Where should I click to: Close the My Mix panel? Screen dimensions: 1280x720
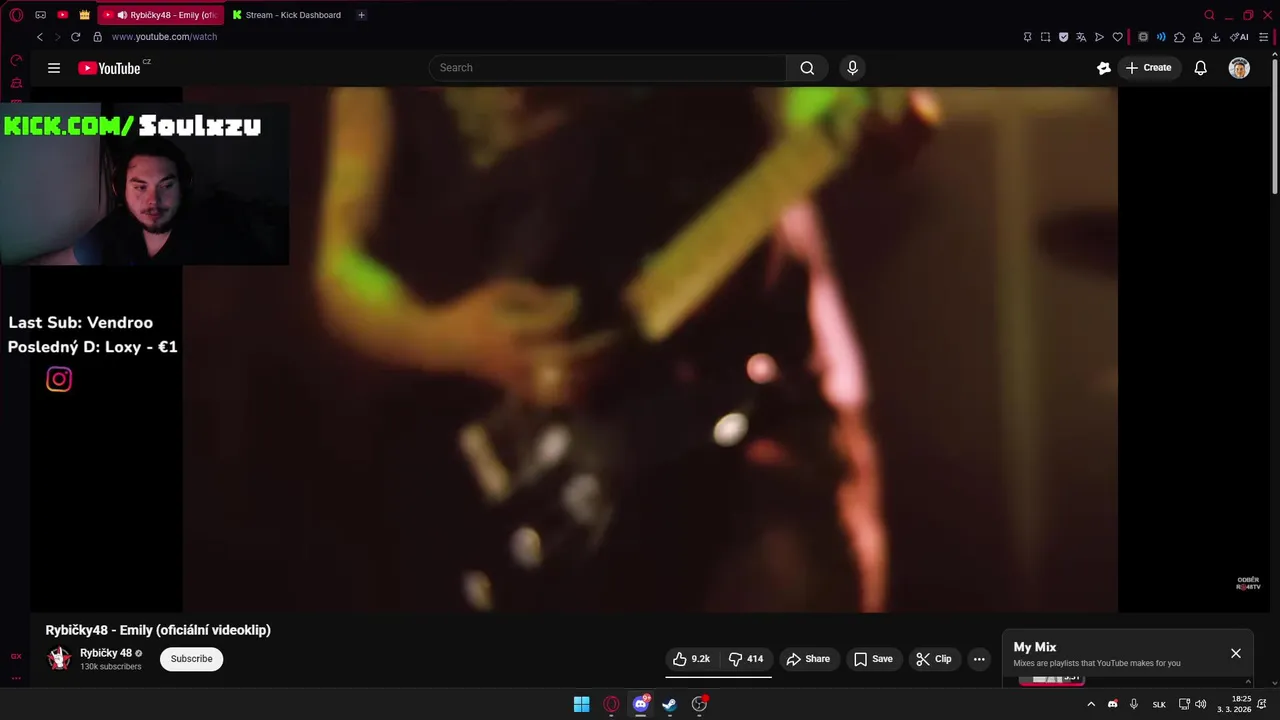(1236, 653)
